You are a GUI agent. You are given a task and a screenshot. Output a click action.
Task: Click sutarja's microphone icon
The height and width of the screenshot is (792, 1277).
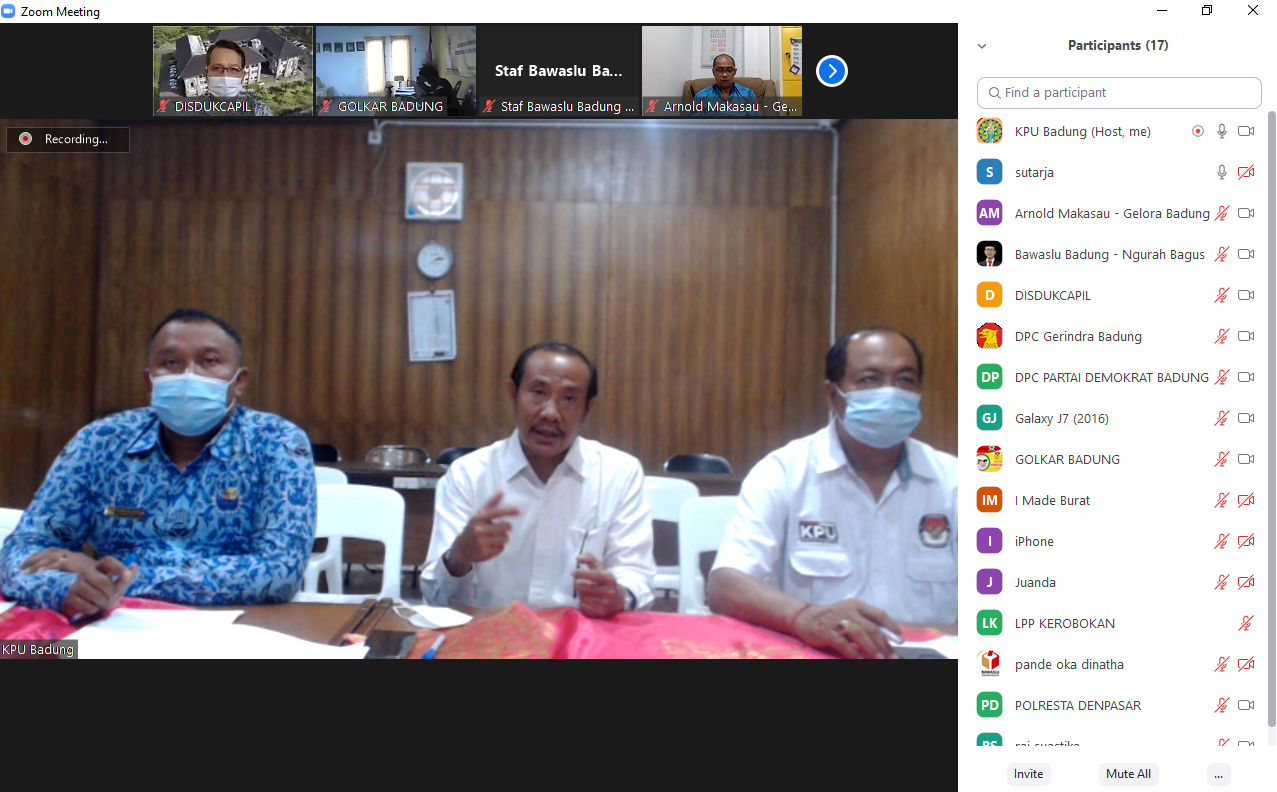(x=1221, y=172)
